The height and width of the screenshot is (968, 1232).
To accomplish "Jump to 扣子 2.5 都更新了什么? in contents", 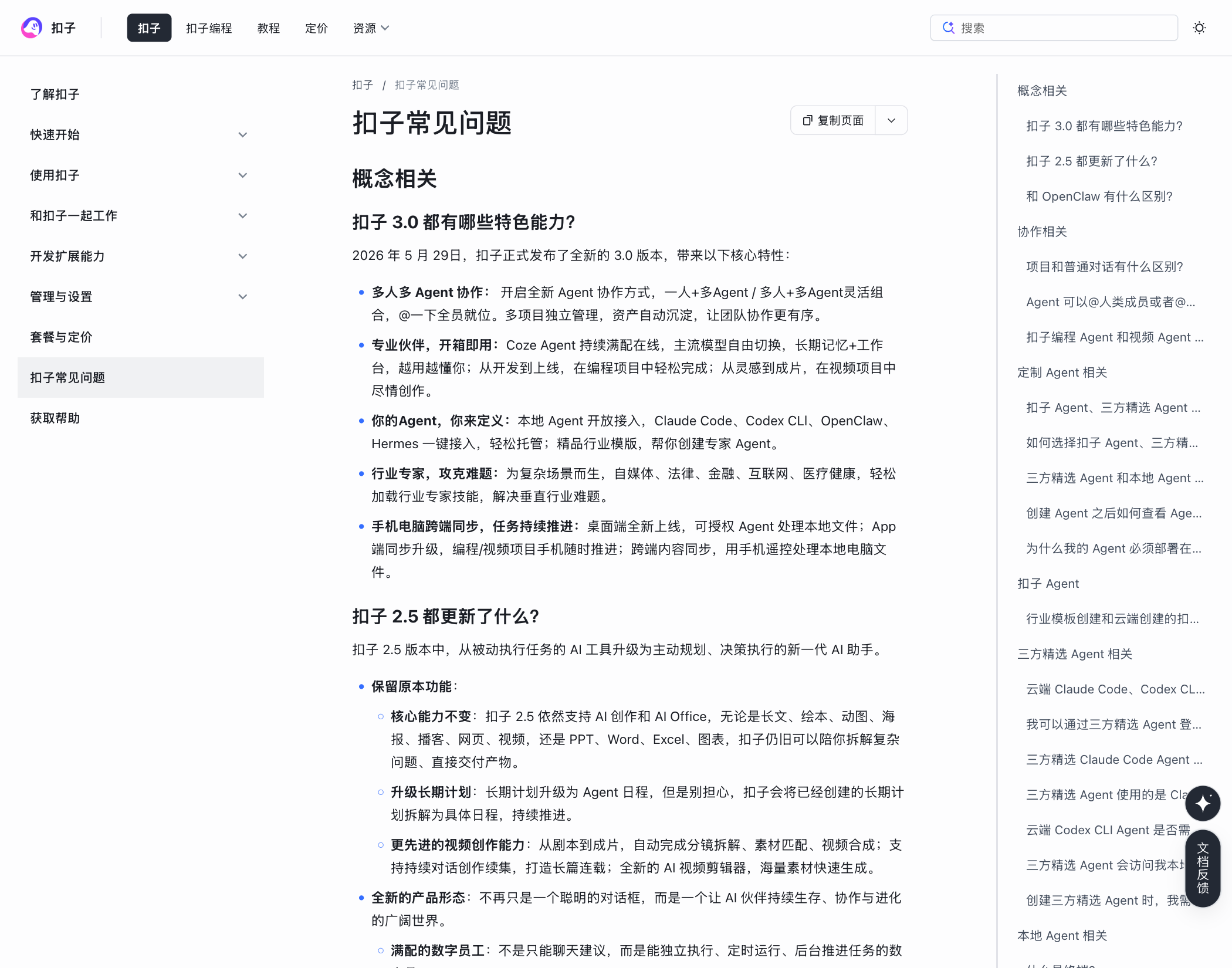I will [x=1091, y=161].
